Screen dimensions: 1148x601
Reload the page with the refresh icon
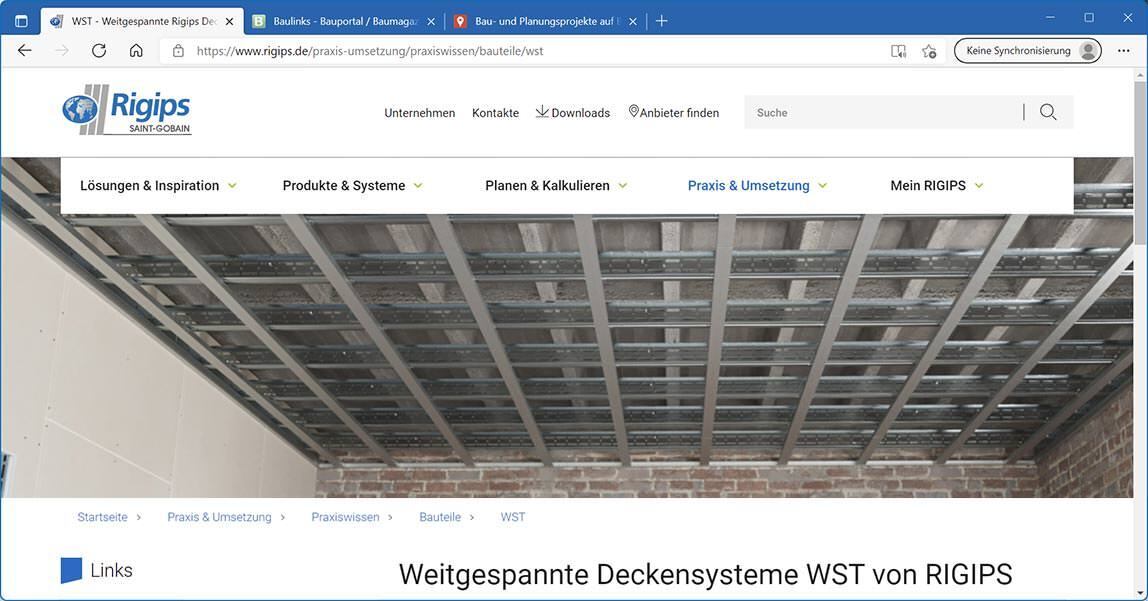pos(99,51)
